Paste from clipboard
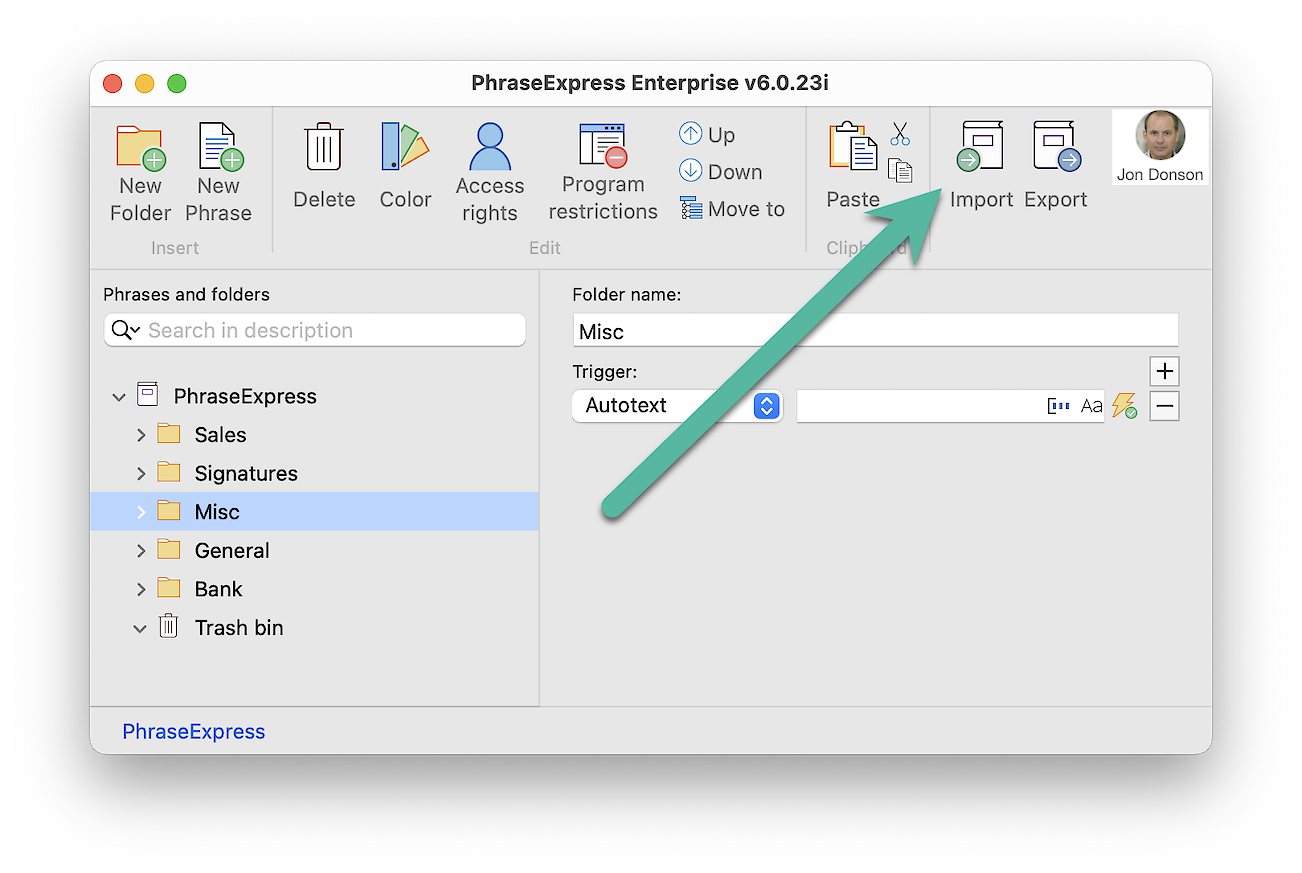The height and width of the screenshot is (873, 1302). tap(853, 167)
